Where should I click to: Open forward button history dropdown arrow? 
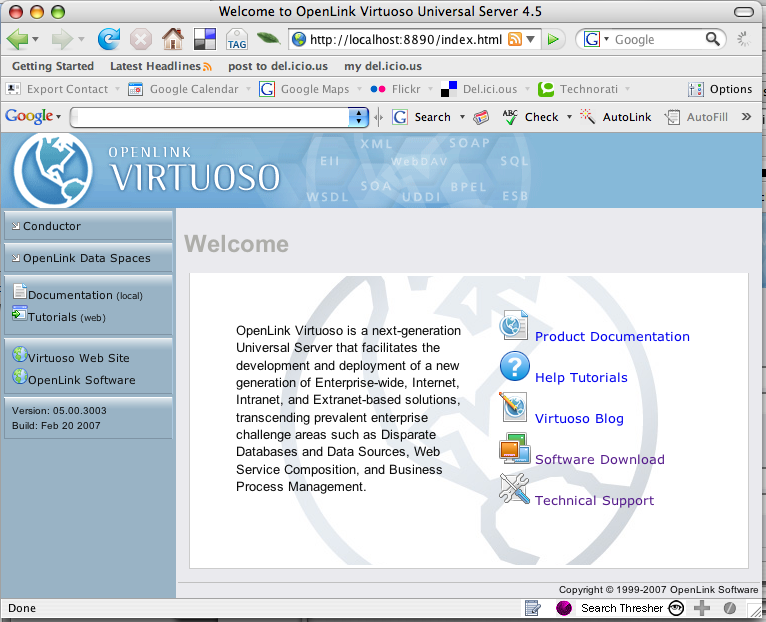81,39
